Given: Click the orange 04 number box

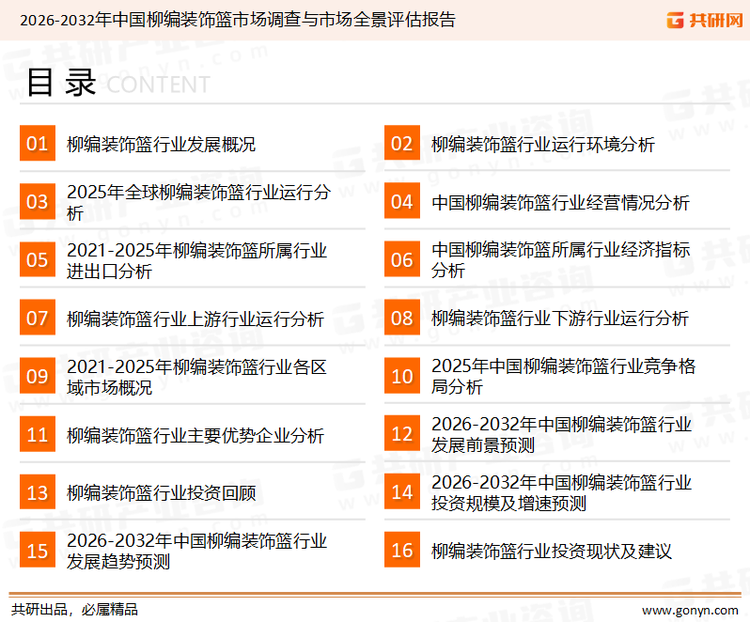Looking at the screenshot, I should pyautogui.click(x=402, y=201).
